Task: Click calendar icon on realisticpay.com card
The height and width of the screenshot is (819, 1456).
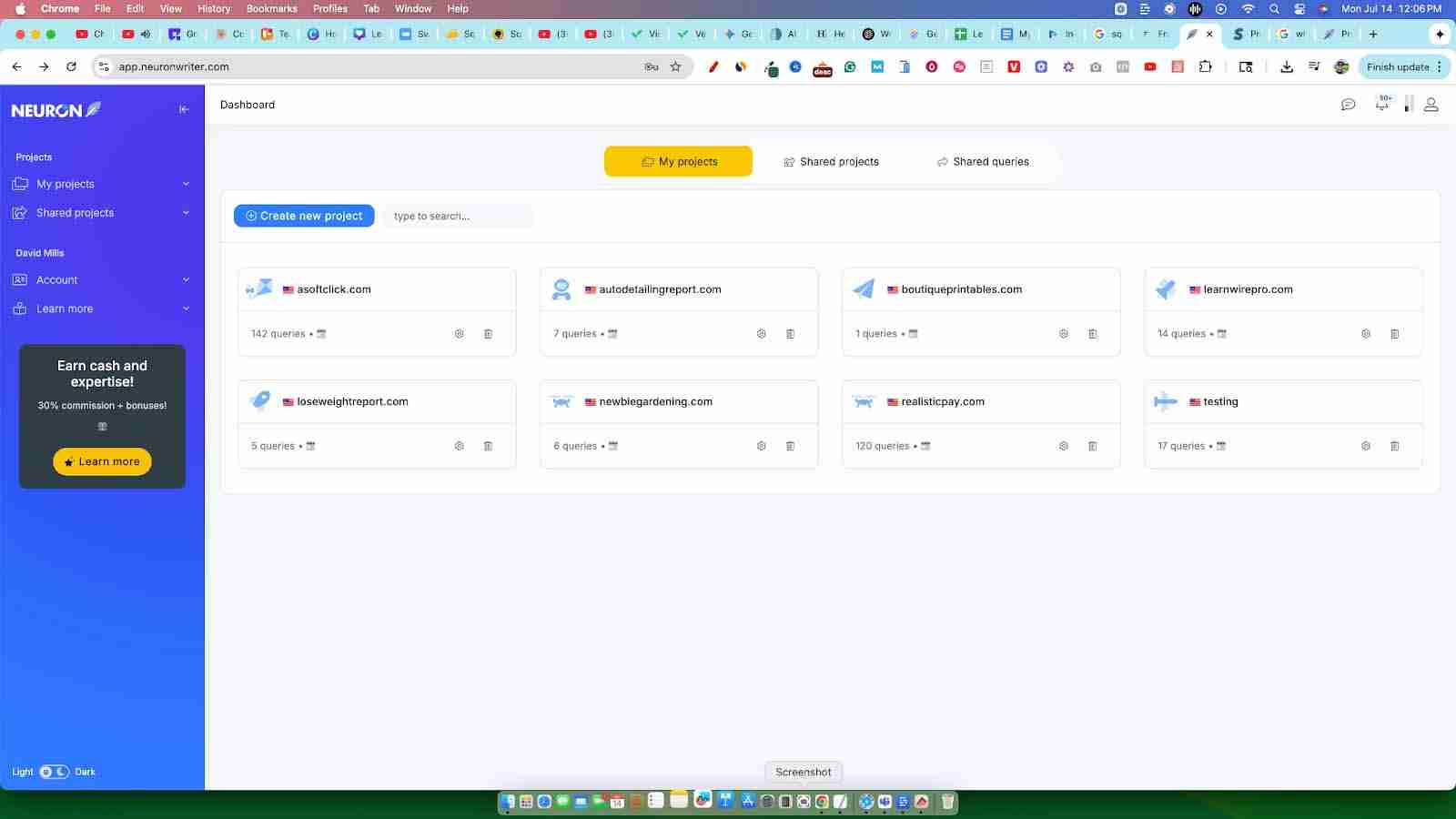Action: [x=925, y=446]
